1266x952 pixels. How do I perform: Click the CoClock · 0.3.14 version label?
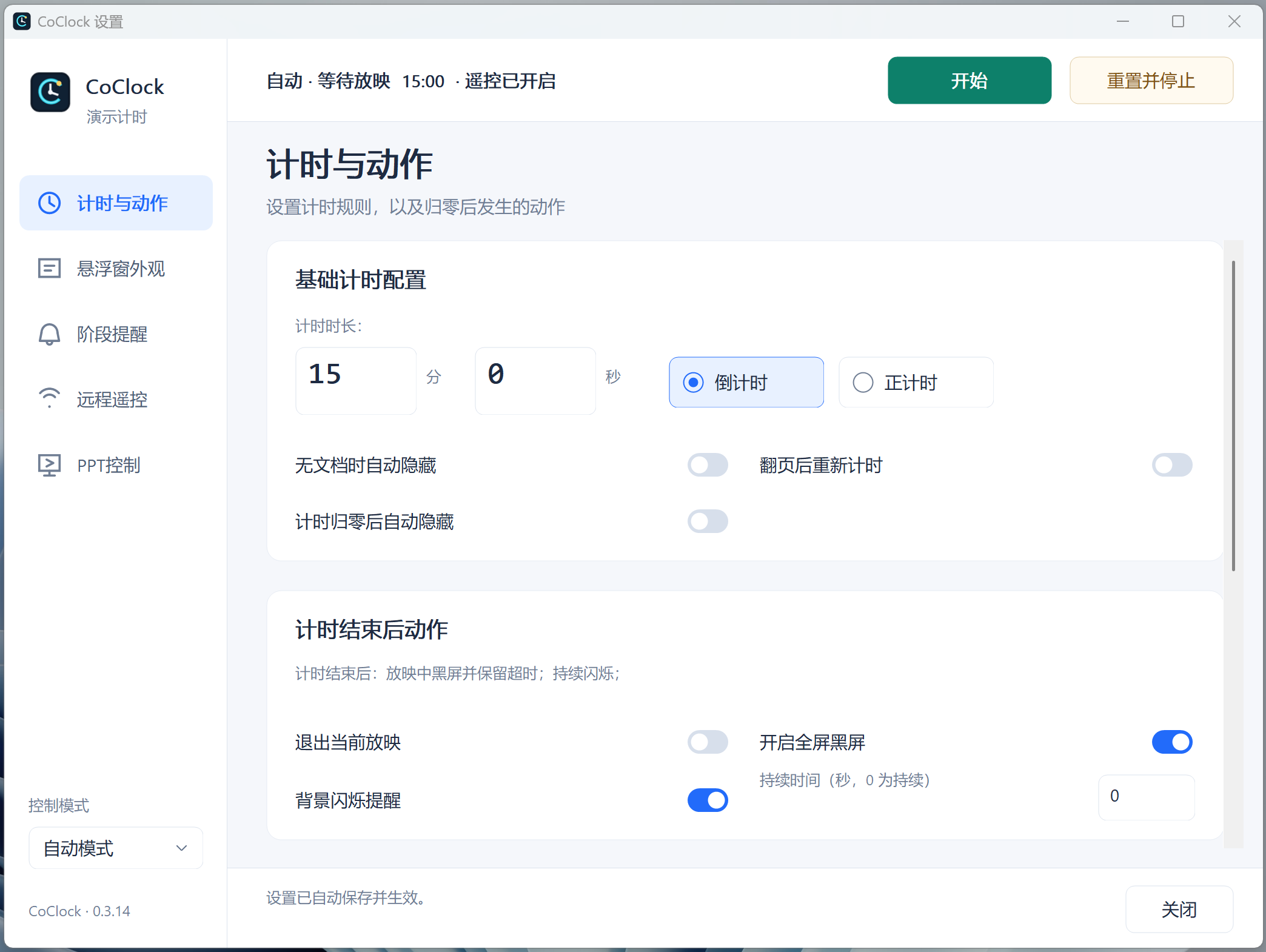pos(79,911)
